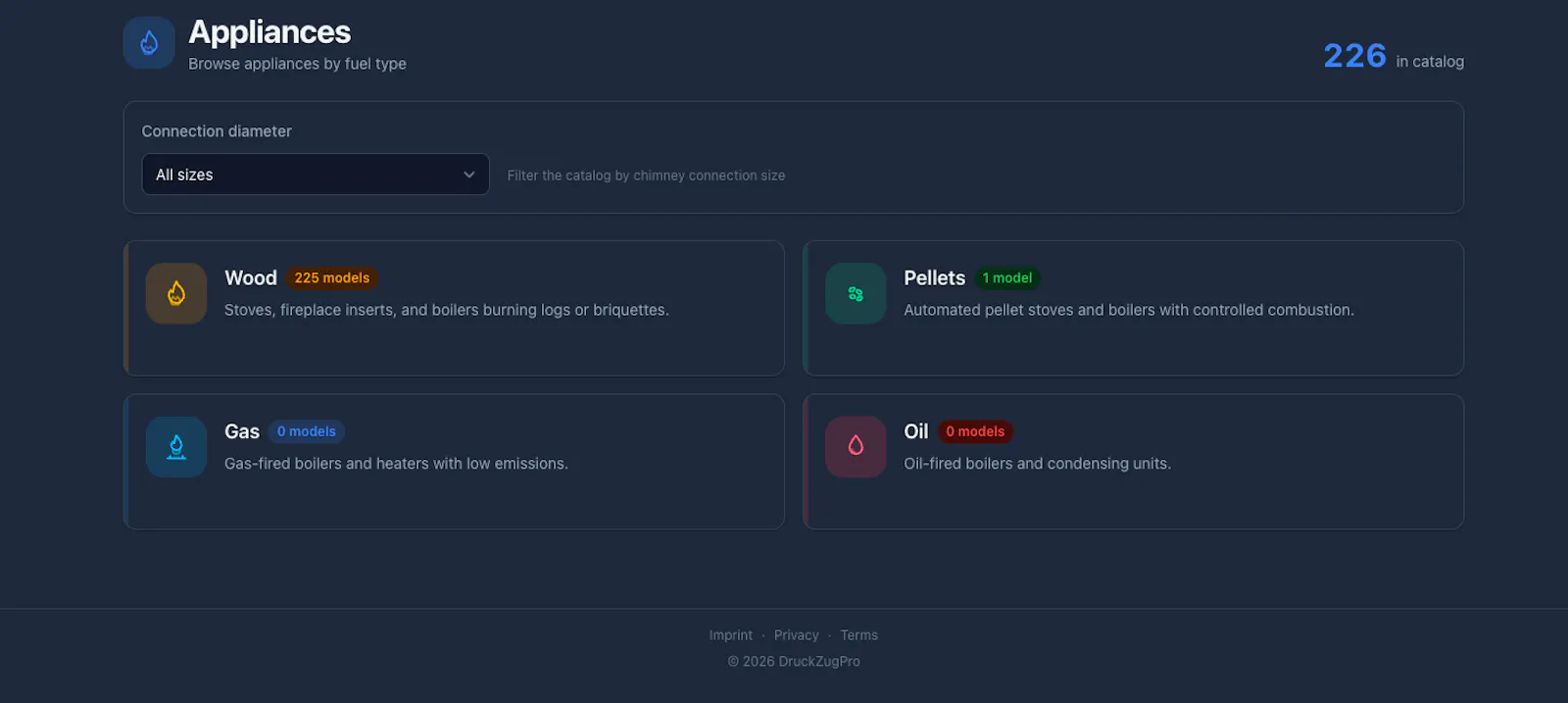Click the 0 models badge next to Oil
Screen dimensions: 1568x703
click(975, 431)
